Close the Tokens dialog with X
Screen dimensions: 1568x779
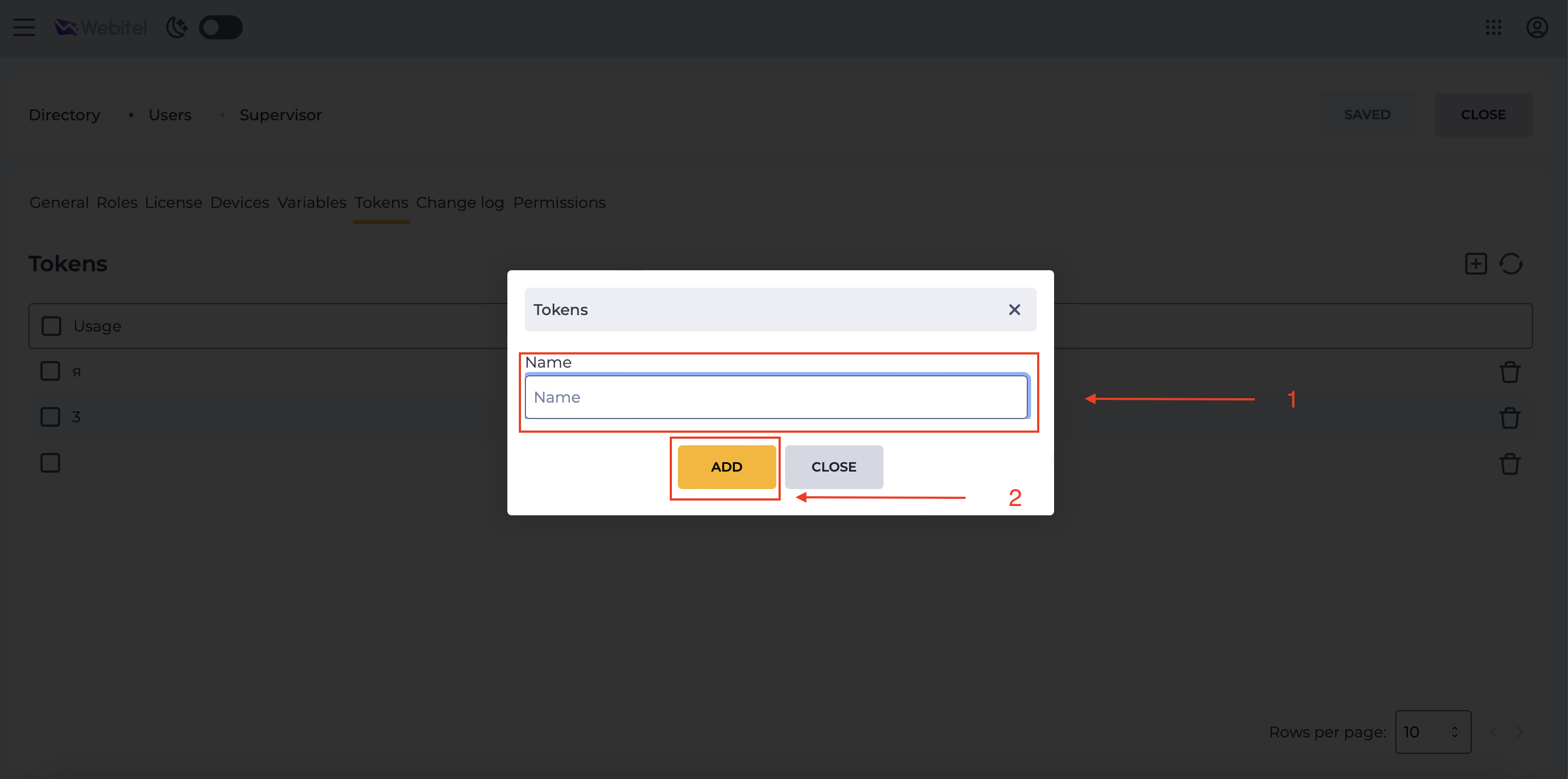point(1014,310)
